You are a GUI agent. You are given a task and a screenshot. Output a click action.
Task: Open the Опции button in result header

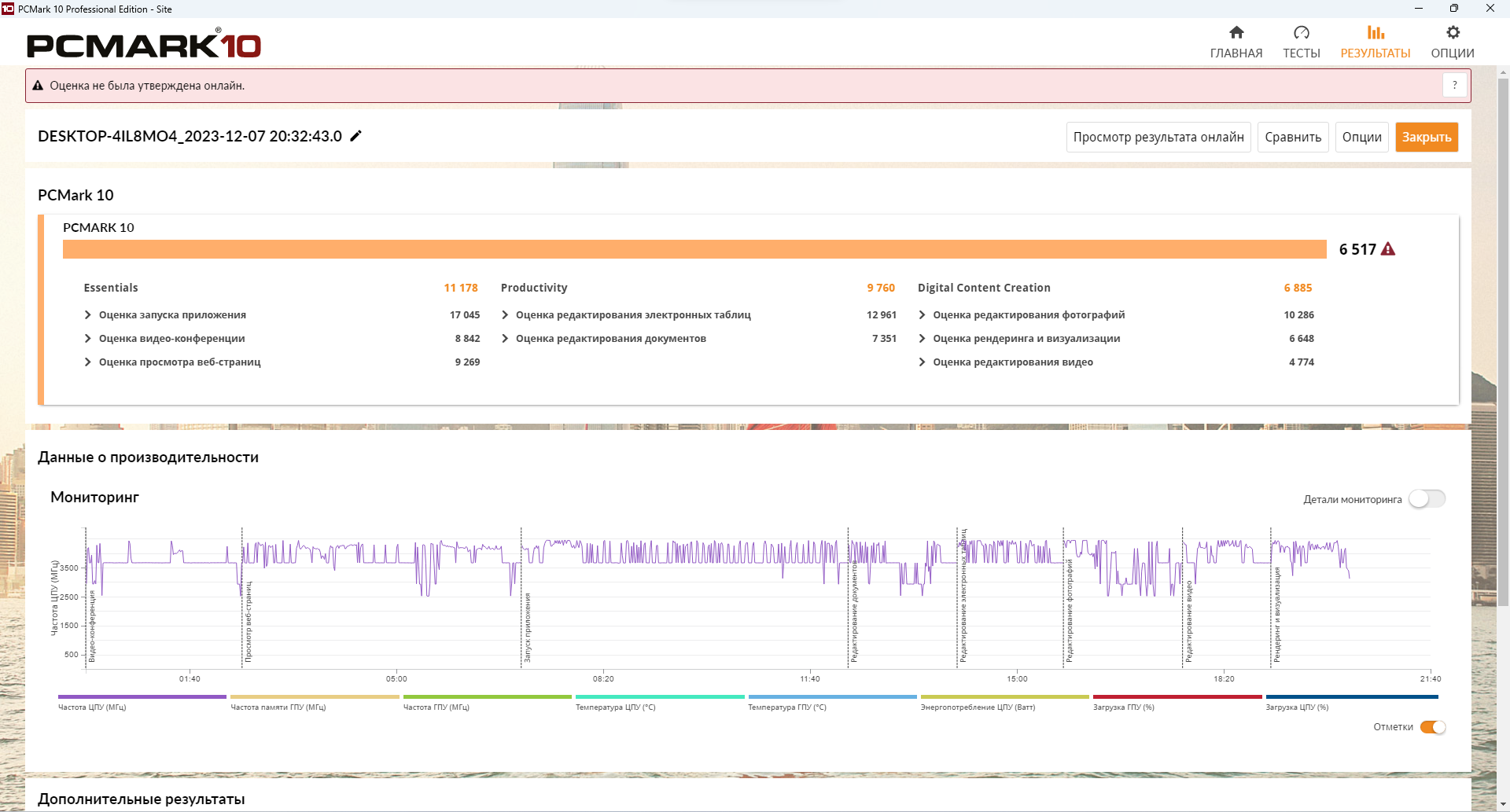pos(1362,138)
